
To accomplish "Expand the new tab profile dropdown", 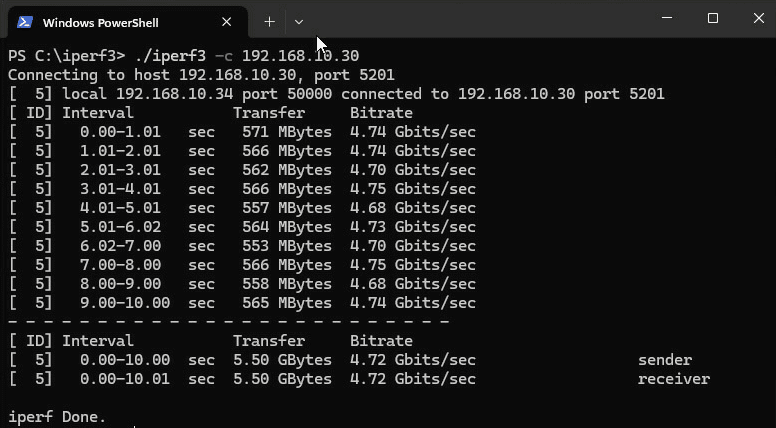I will click(x=298, y=21).
